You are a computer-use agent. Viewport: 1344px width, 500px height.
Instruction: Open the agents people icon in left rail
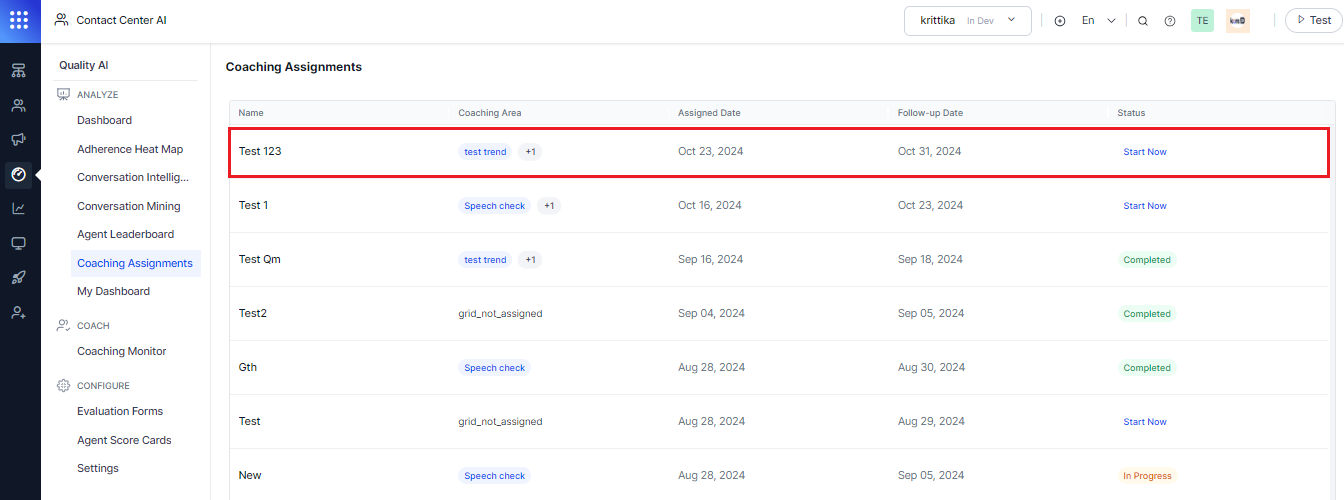tap(18, 105)
